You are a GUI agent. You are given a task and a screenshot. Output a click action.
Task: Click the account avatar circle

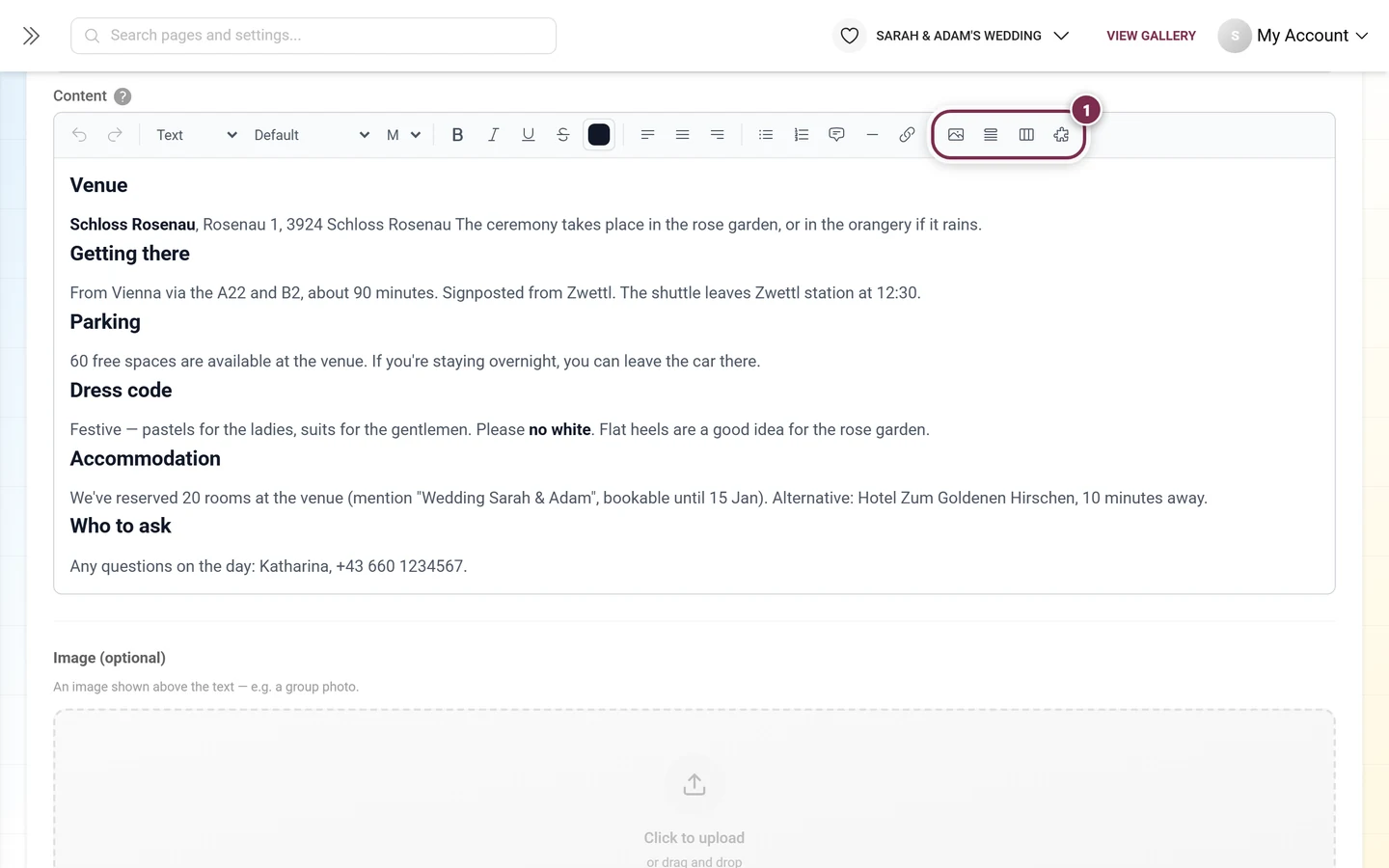click(1235, 36)
